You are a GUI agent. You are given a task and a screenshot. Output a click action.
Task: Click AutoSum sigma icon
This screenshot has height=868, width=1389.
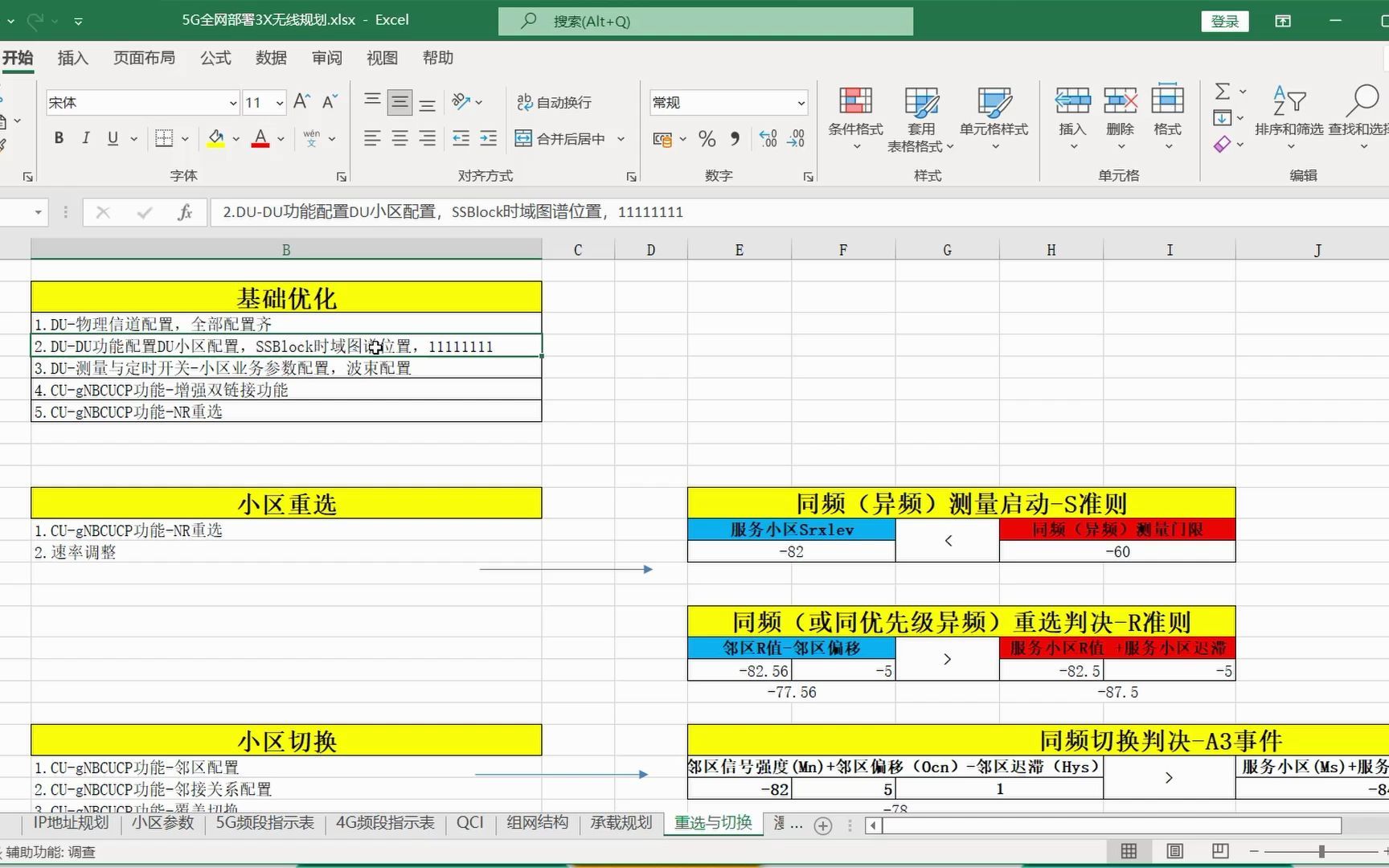(x=1223, y=91)
